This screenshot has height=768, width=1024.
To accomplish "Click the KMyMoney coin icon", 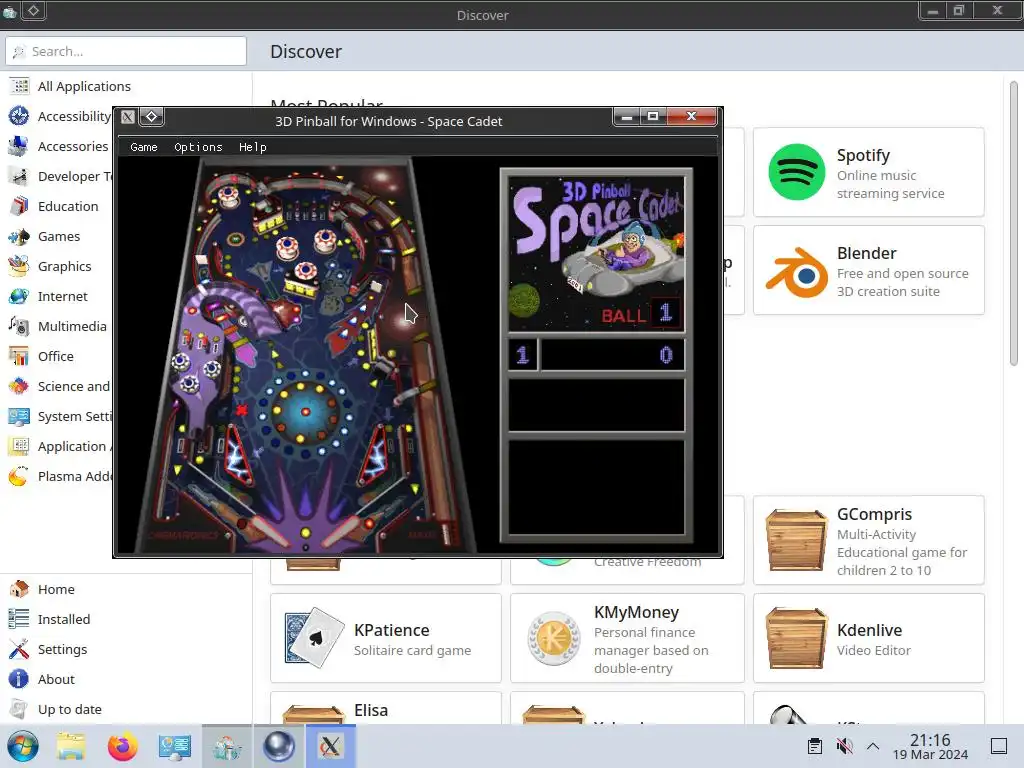I will tap(554, 639).
